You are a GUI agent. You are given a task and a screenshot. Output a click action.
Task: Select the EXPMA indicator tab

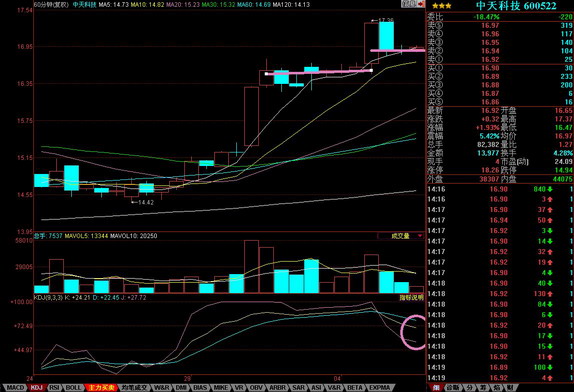379,387
